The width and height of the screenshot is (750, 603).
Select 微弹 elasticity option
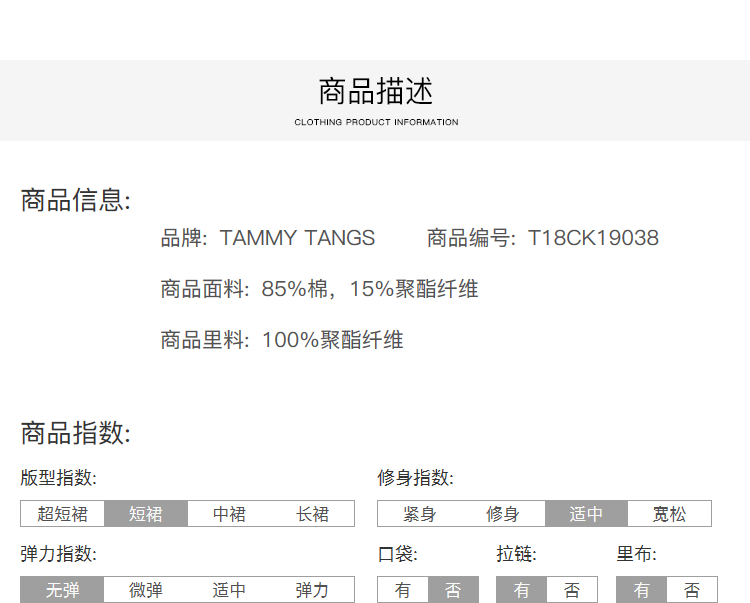point(146,590)
